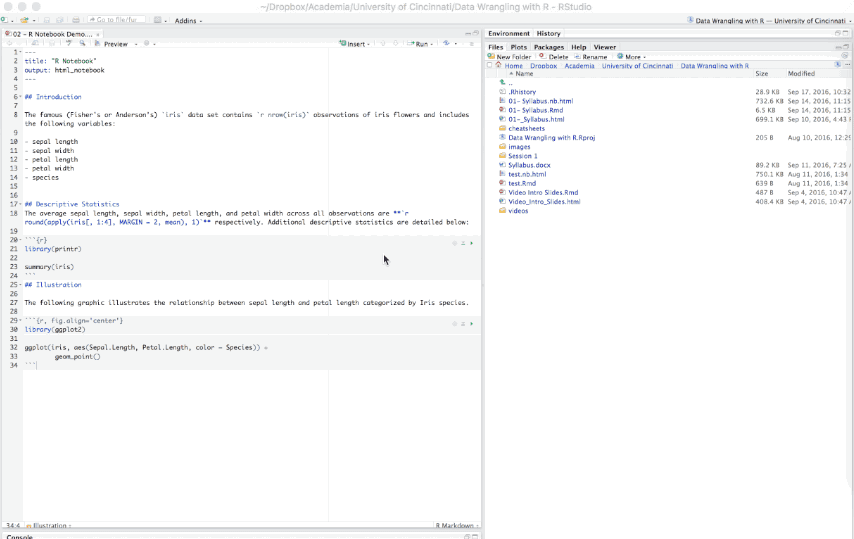The height and width of the screenshot is (539, 854).
Task: Open chunk options gear for ggplot2 chunk
Action: tap(455, 323)
